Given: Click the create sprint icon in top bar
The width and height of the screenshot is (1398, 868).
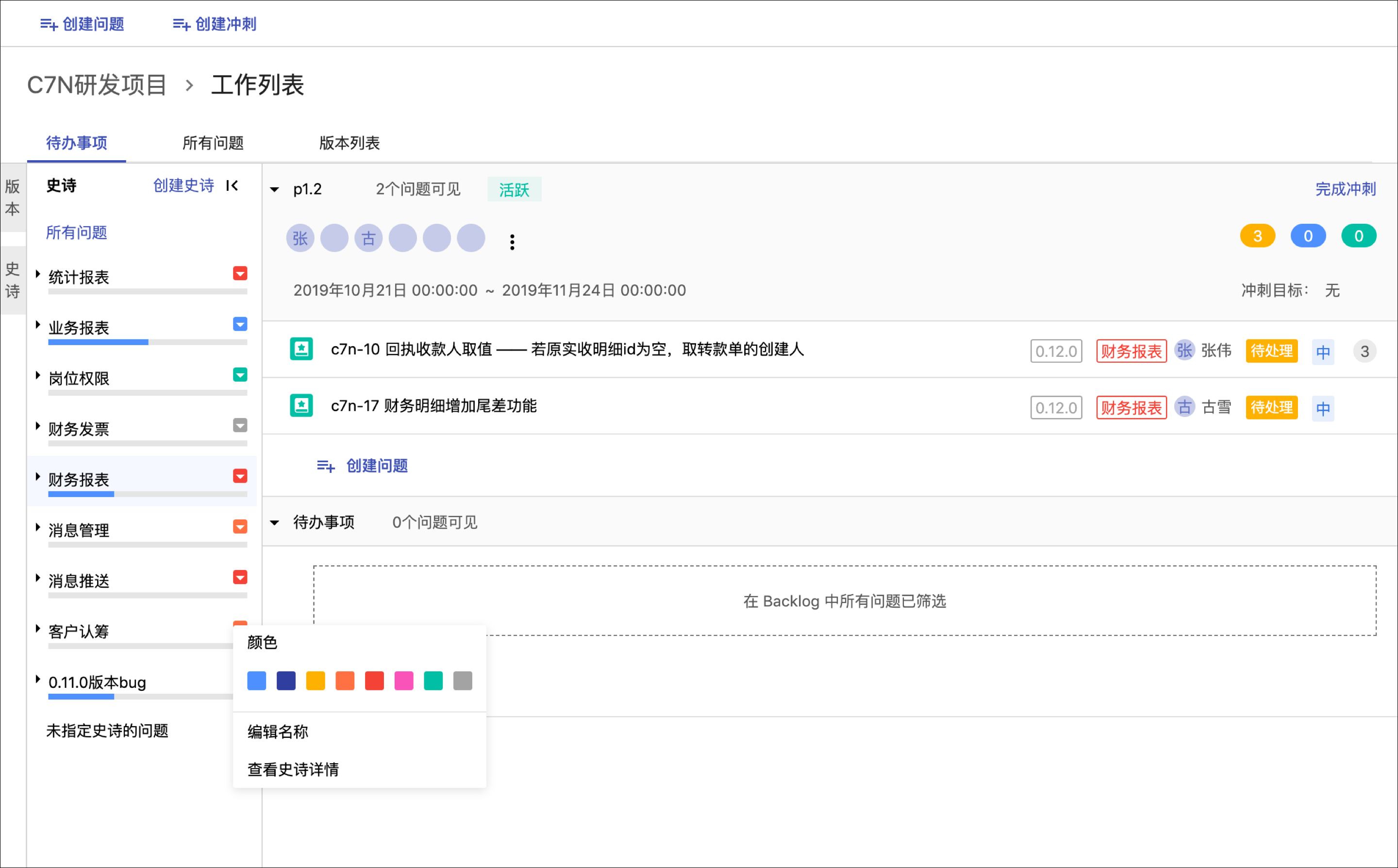Looking at the screenshot, I should pos(182,25).
